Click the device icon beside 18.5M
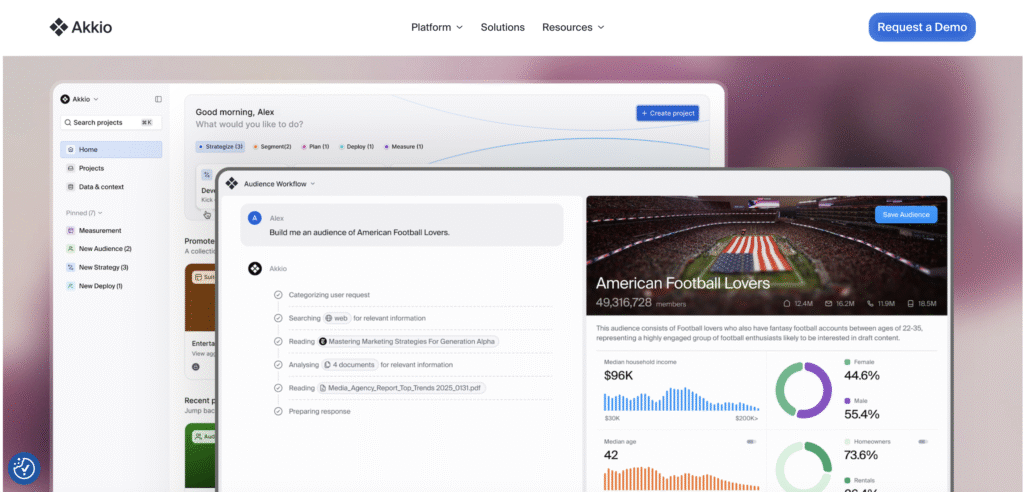Viewport: 1024px width, 492px height. [x=911, y=304]
